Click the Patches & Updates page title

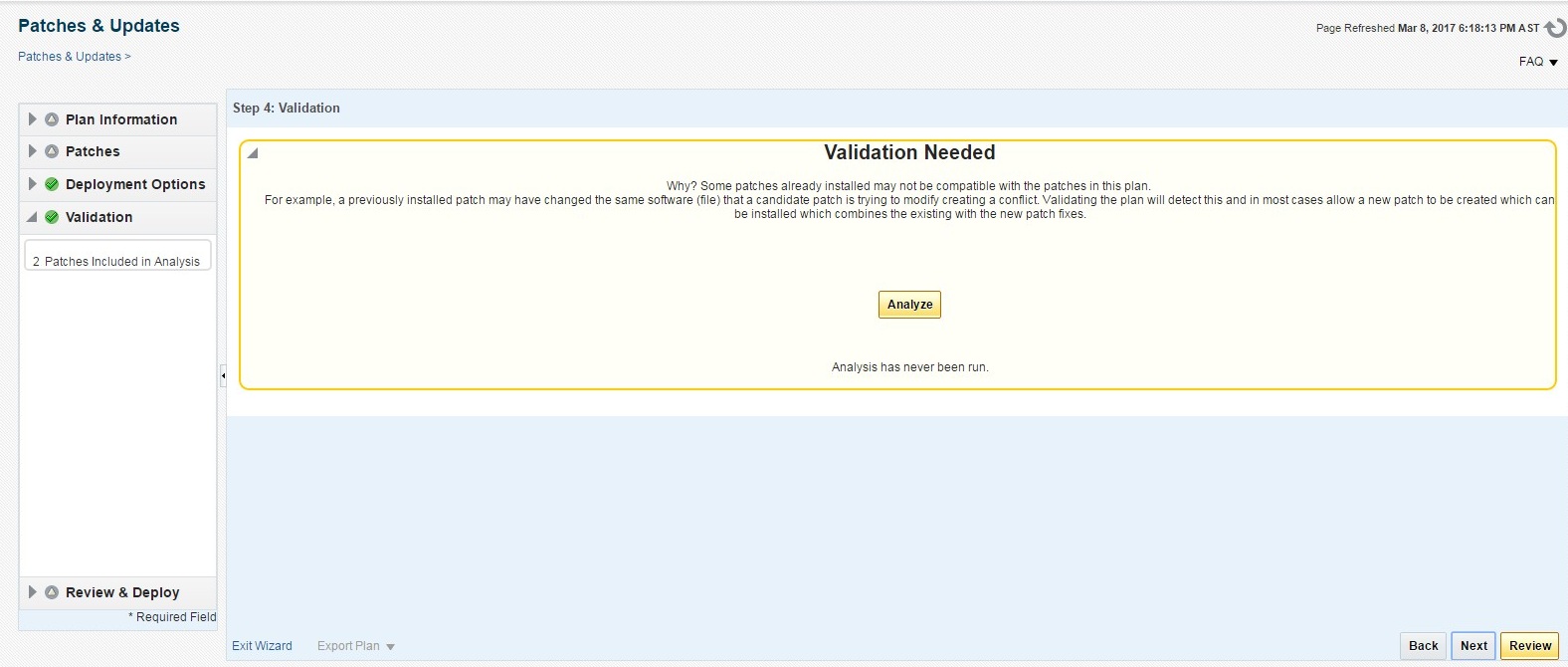click(x=98, y=26)
